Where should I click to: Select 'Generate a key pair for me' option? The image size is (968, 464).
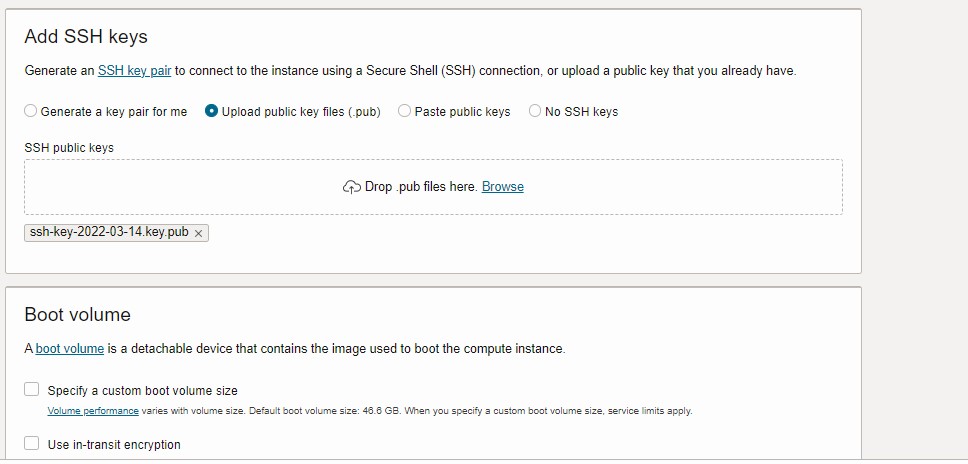point(31,111)
